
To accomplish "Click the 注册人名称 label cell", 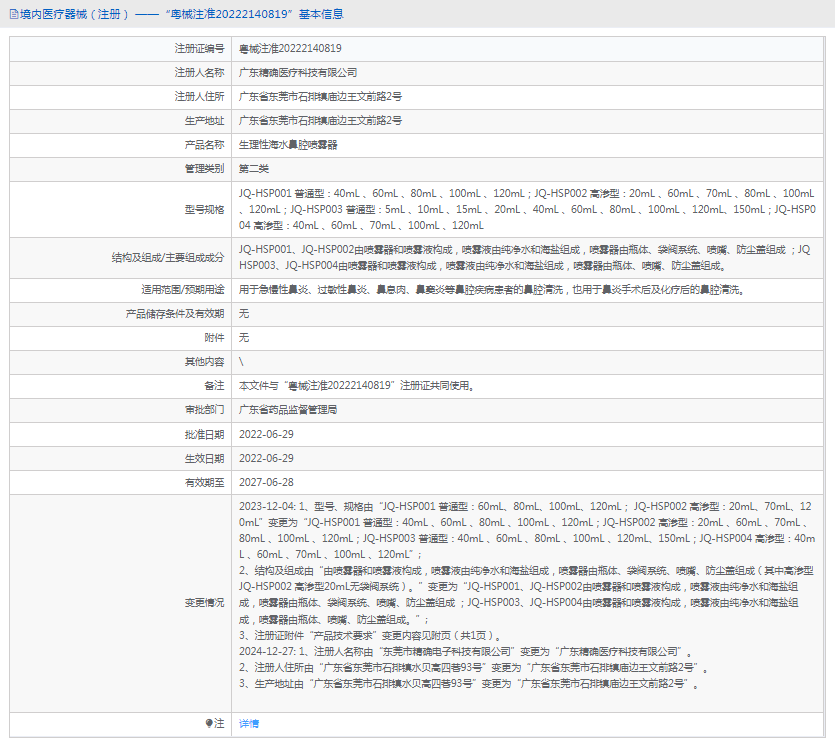I will [120, 73].
